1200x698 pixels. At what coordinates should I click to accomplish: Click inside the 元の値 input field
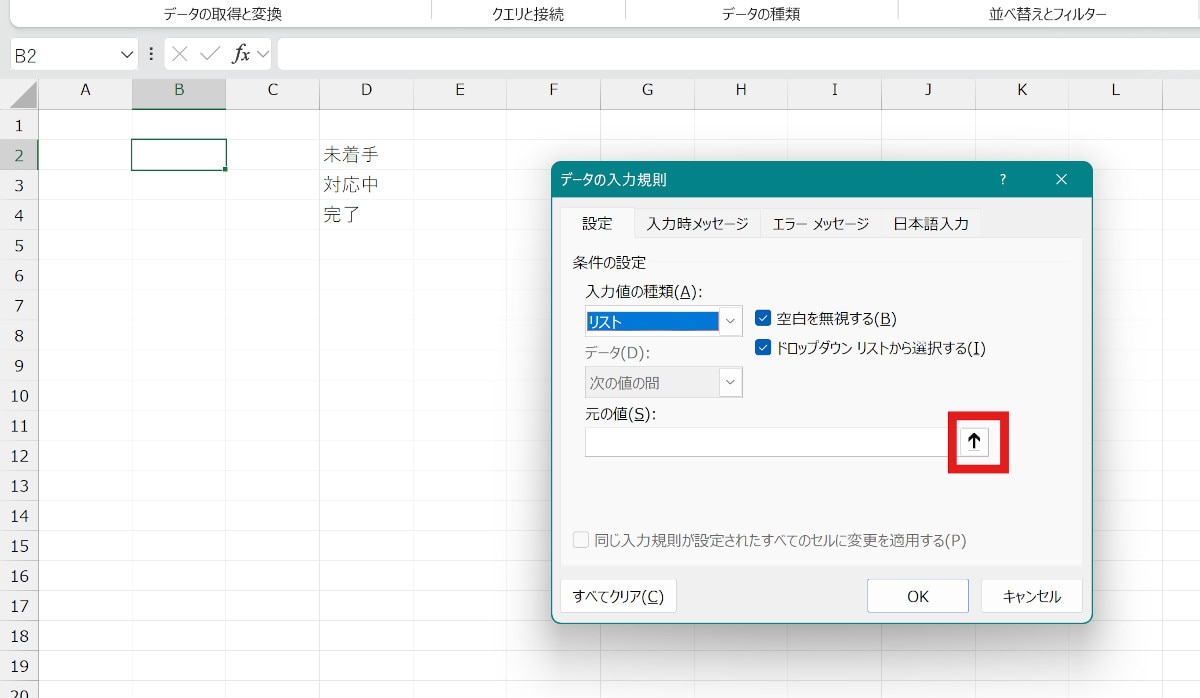coord(765,442)
